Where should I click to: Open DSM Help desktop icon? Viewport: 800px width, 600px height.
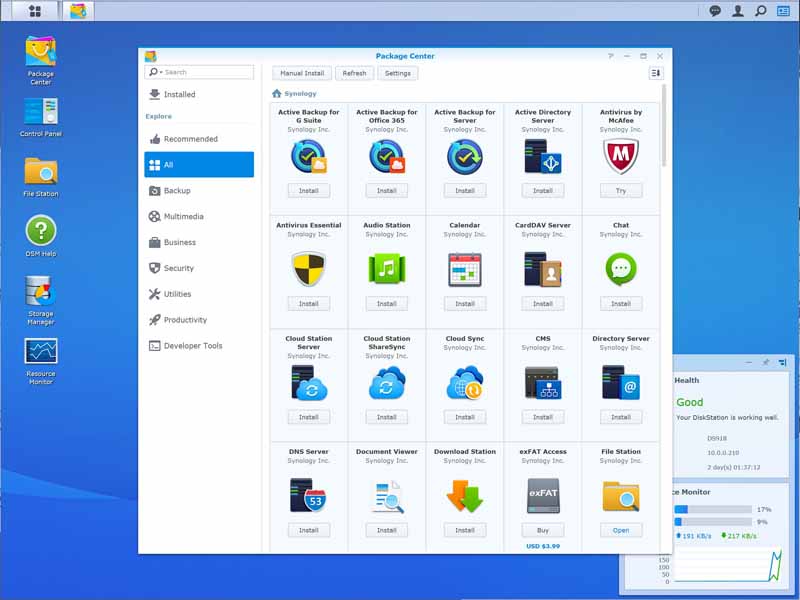(x=41, y=236)
